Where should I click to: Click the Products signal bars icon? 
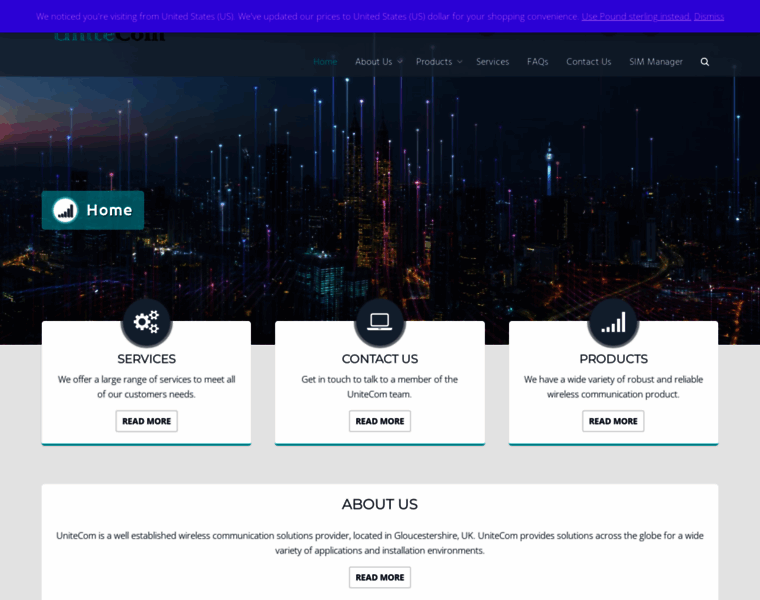(613, 322)
